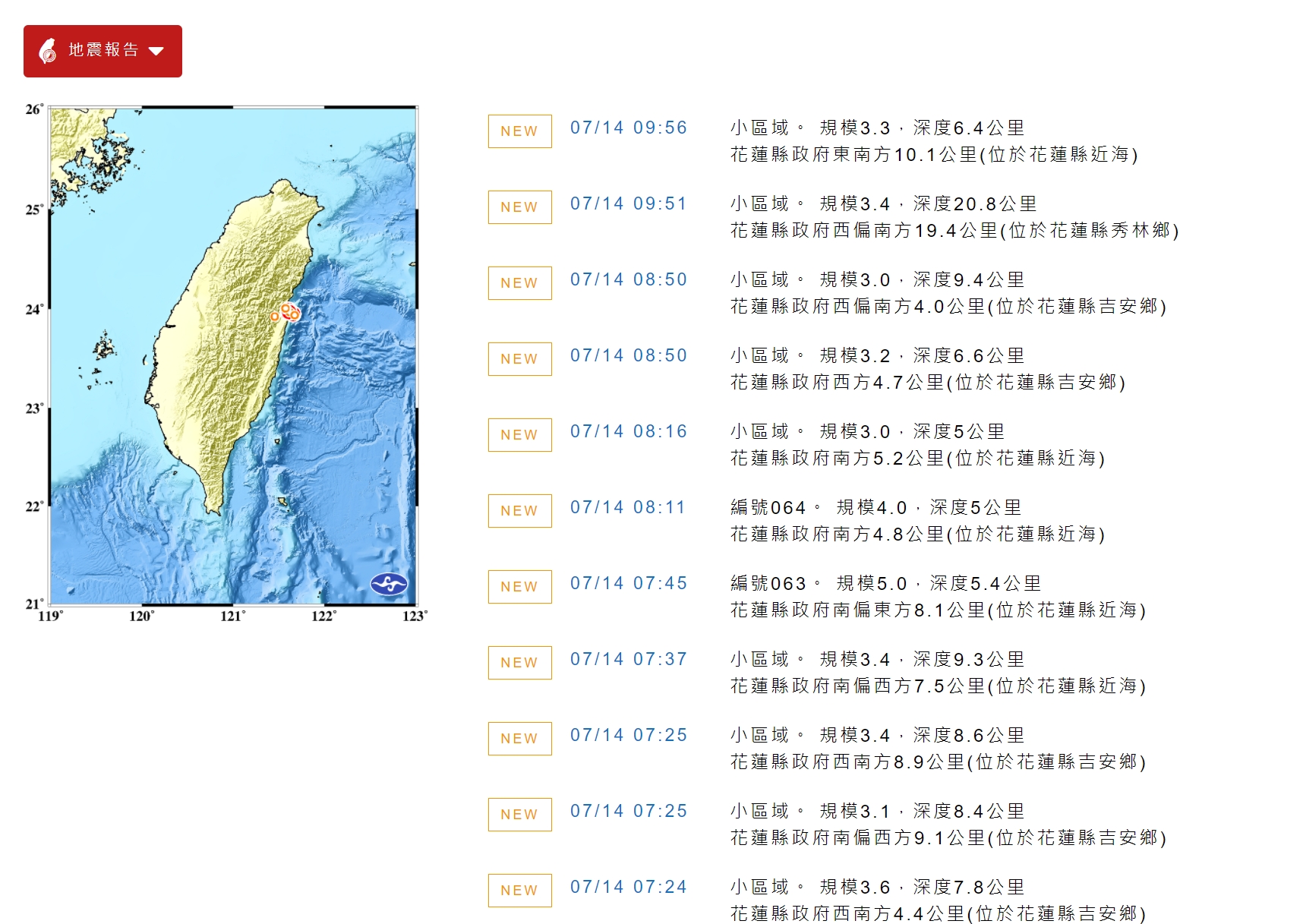Click NEW badge beside 07/14 07:24 entry

[519, 891]
